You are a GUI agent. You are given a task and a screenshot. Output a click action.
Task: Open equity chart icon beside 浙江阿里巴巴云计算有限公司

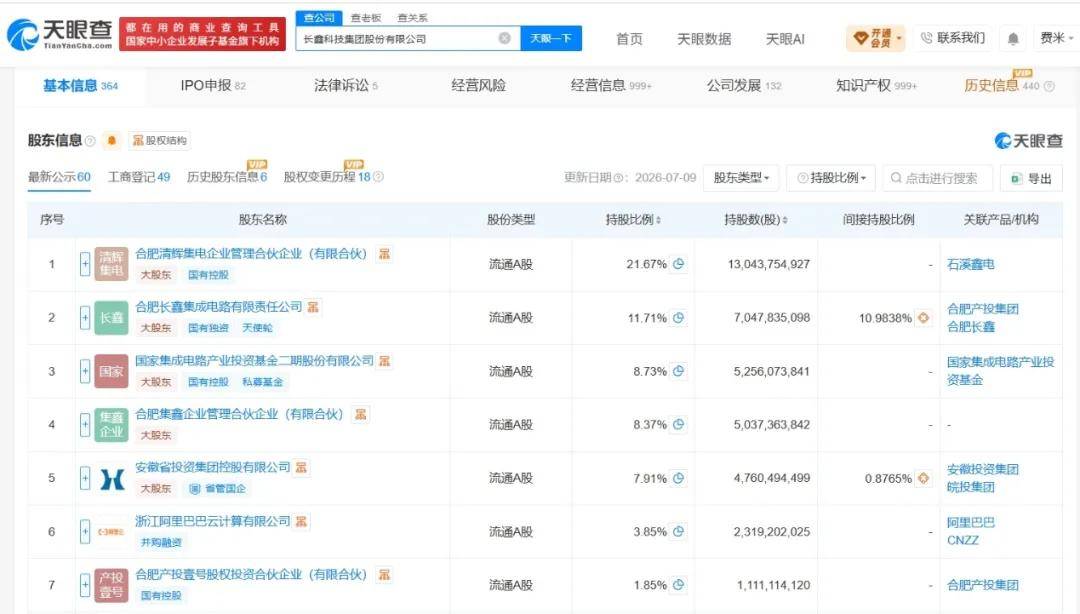tap(301, 521)
